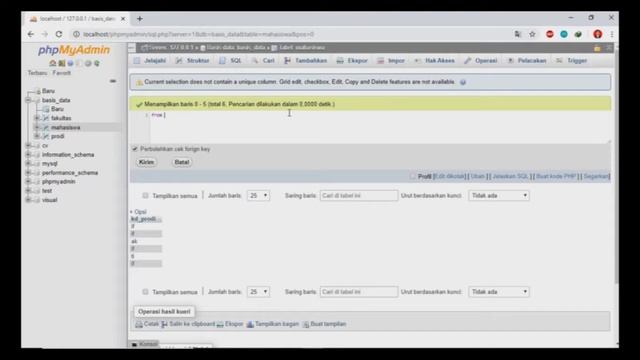Click the fakultas table icon in tree
Screen dimensions: 640x360
46,118
